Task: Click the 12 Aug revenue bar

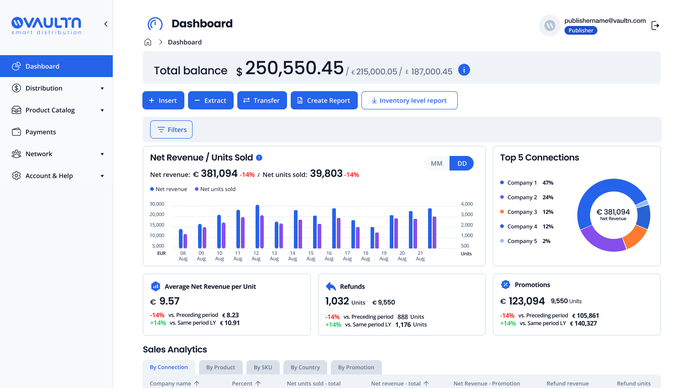Action: [257, 227]
